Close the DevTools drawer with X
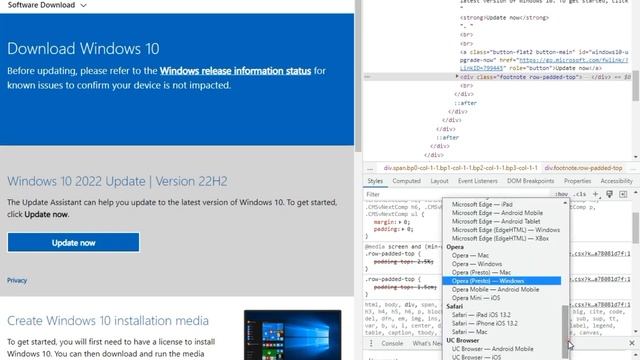Screen dimensions: 640x360 [632, 343]
